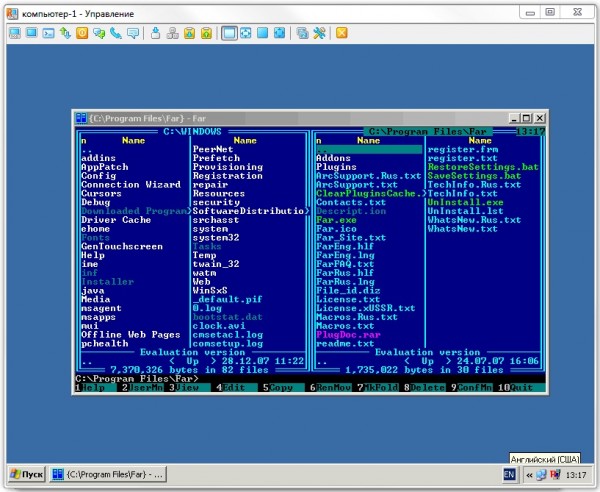Click 7 MkFold in Far key bar
The height and width of the screenshot is (492, 600).
pyautogui.click(x=377, y=388)
